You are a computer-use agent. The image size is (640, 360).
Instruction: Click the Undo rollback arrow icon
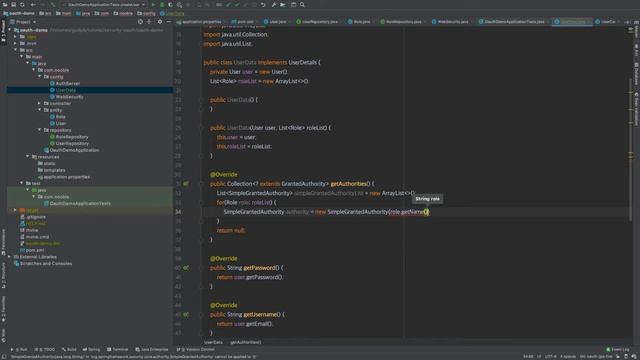pos(263,4)
